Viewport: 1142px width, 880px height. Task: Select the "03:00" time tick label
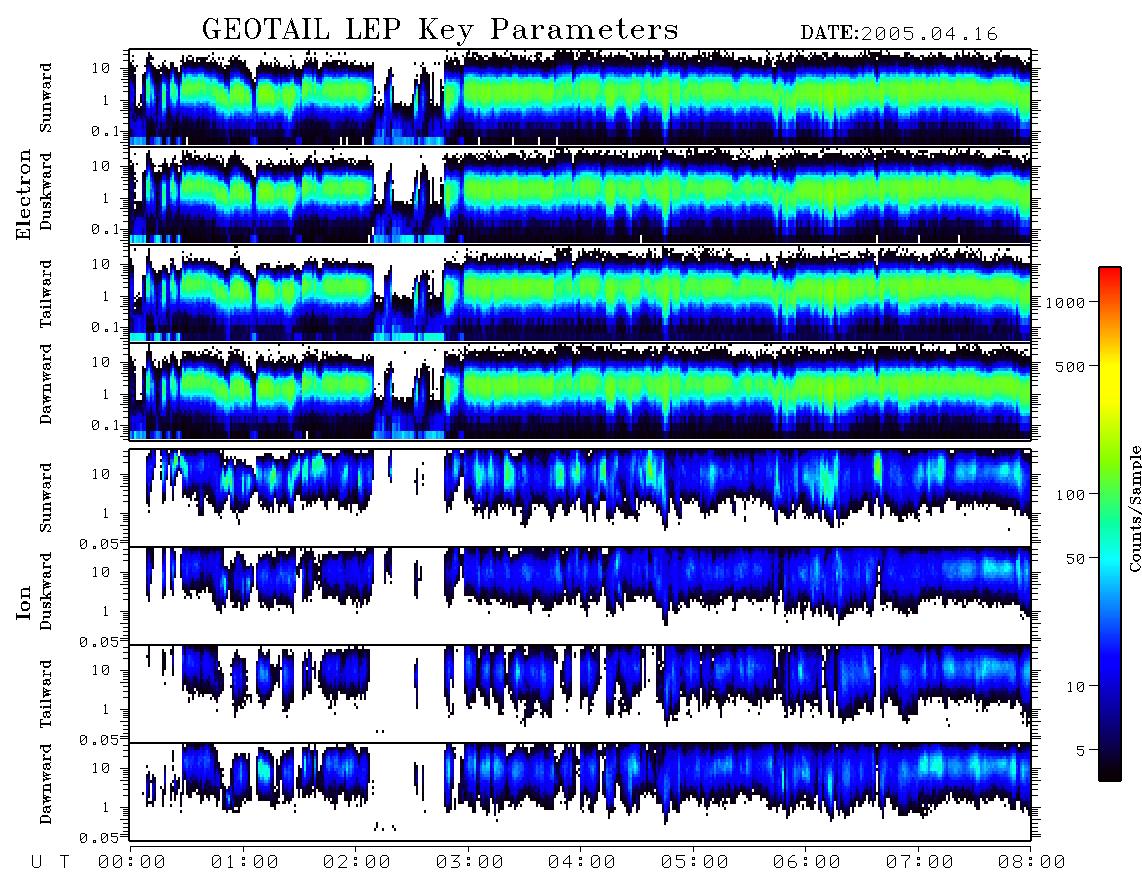(x=469, y=862)
